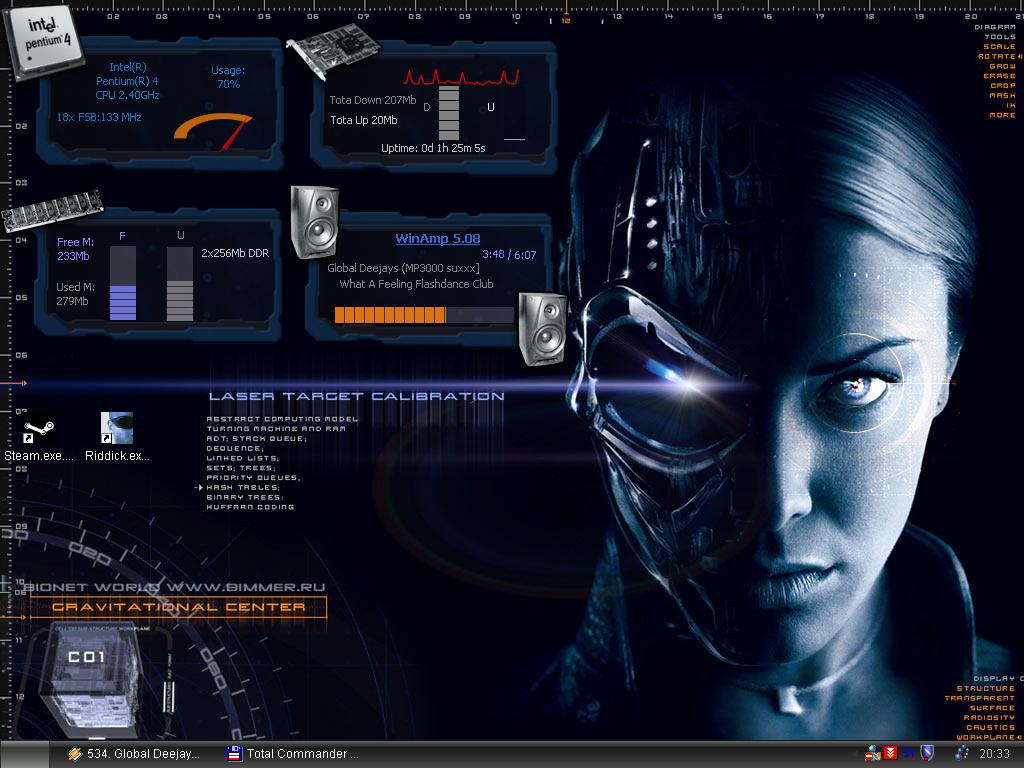The width and height of the screenshot is (1024, 768).
Task: Click the RAM stick icon above memory widget
Action: [52, 210]
